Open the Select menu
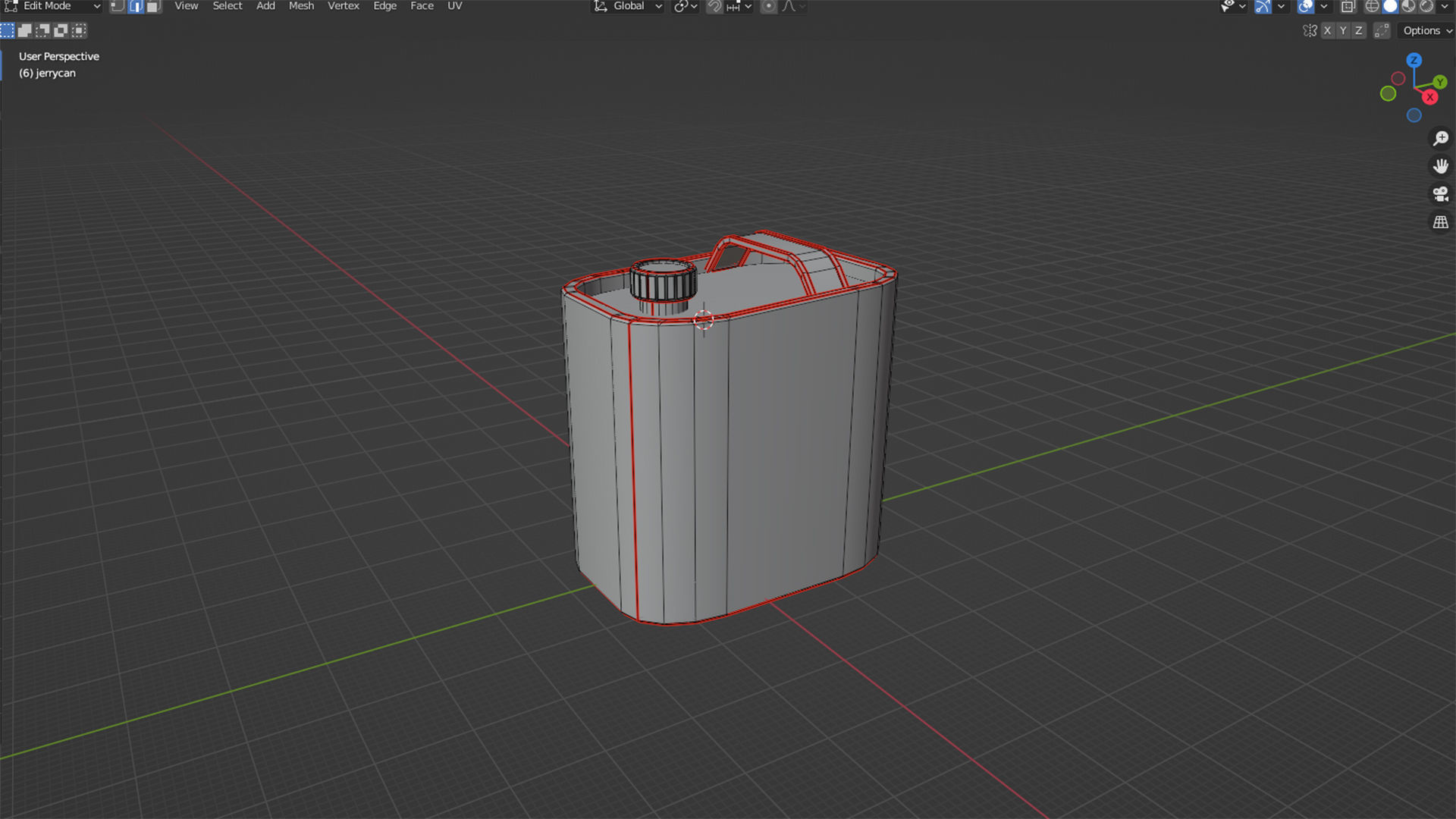1456x819 pixels. (x=227, y=6)
